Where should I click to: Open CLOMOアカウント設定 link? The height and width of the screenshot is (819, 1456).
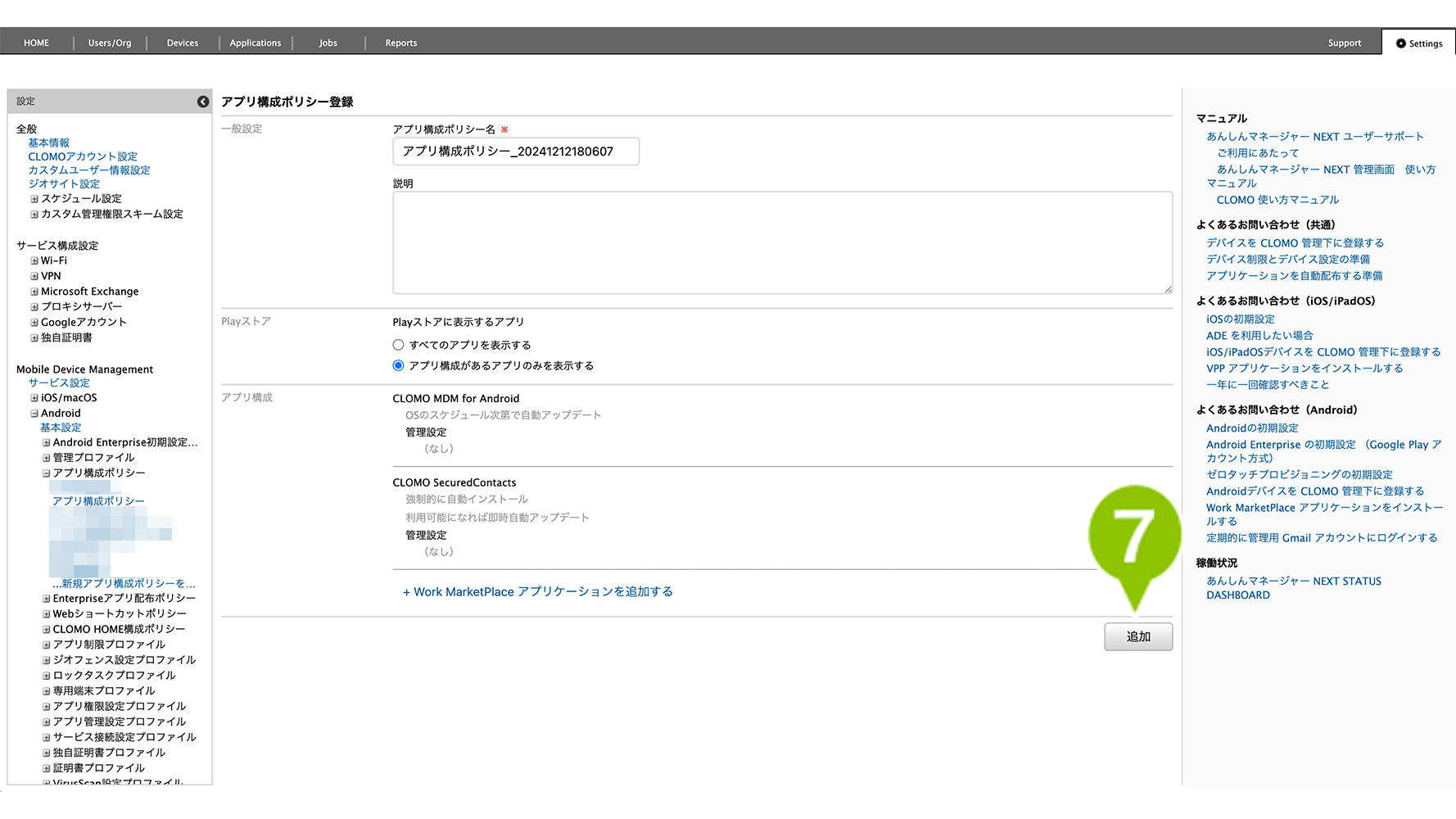coord(83,156)
